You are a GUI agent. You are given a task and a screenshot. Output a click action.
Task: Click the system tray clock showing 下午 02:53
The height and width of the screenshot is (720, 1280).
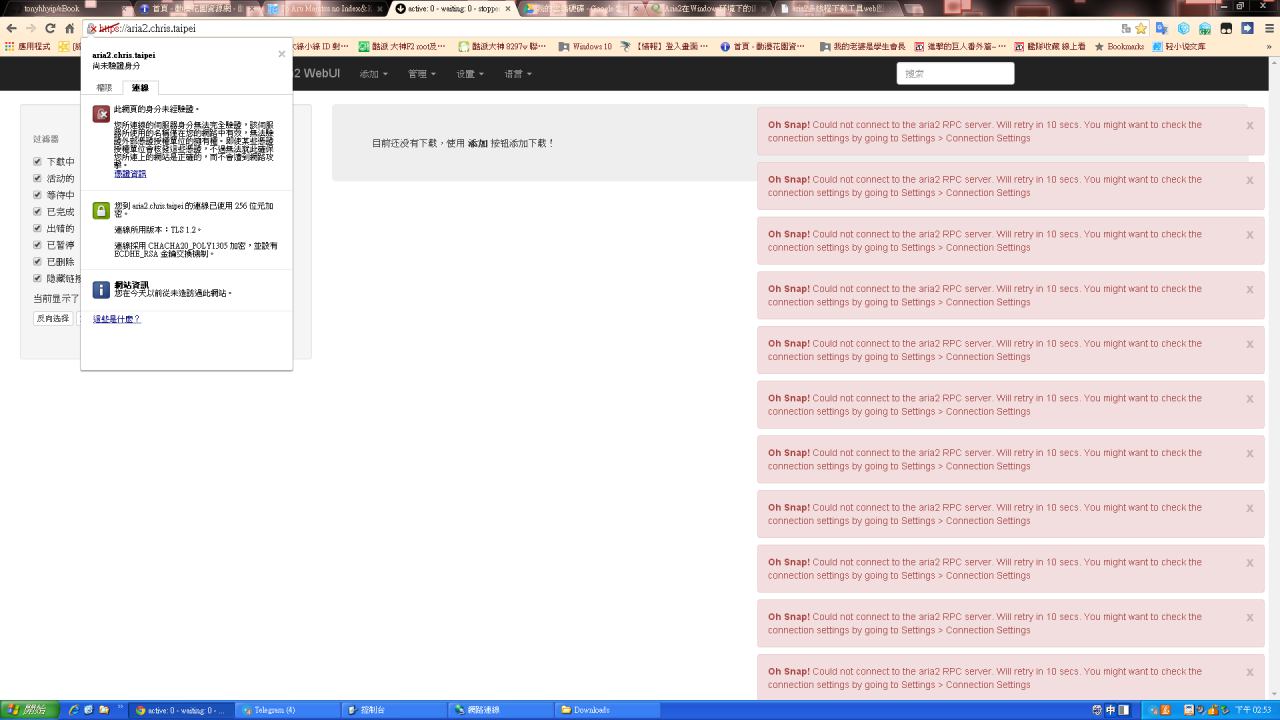pos(1253,710)
